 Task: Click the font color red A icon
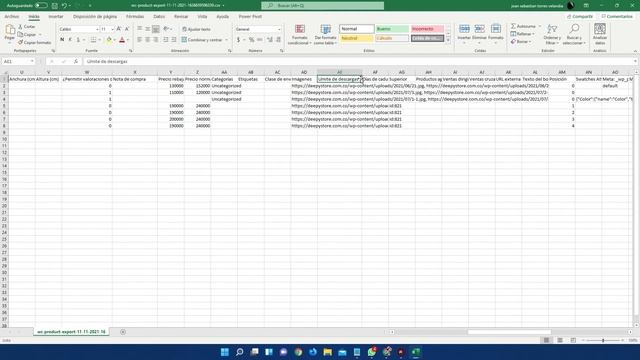[x=122, y=40]
